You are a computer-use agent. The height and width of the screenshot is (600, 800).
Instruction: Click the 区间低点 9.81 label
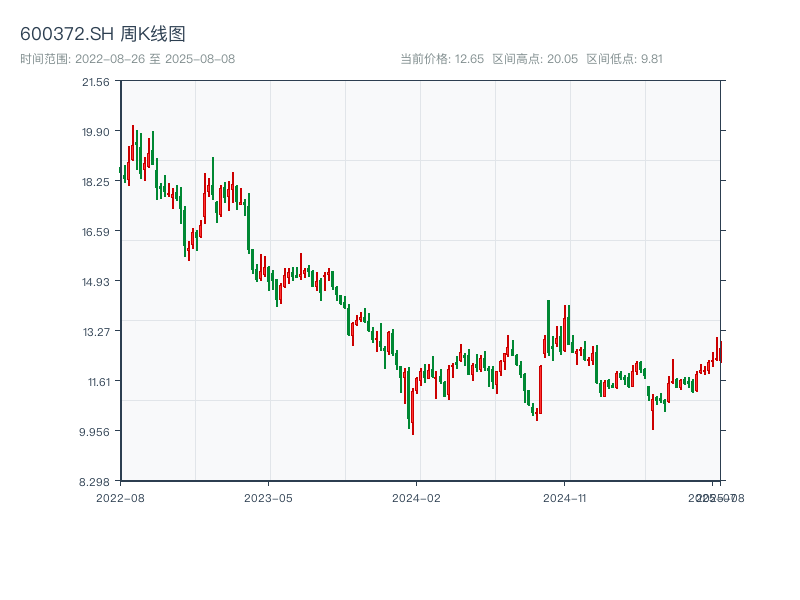[x=624, y=59]
